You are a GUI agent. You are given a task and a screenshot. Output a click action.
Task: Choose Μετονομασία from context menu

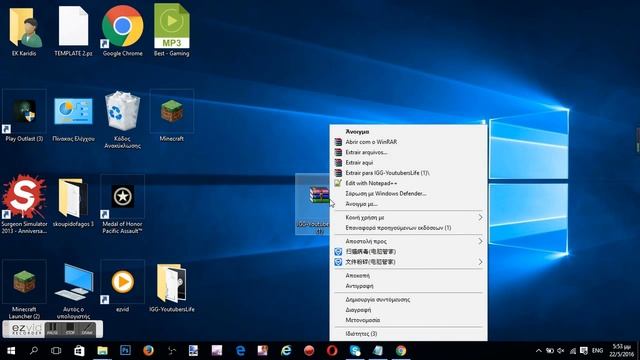408,320
